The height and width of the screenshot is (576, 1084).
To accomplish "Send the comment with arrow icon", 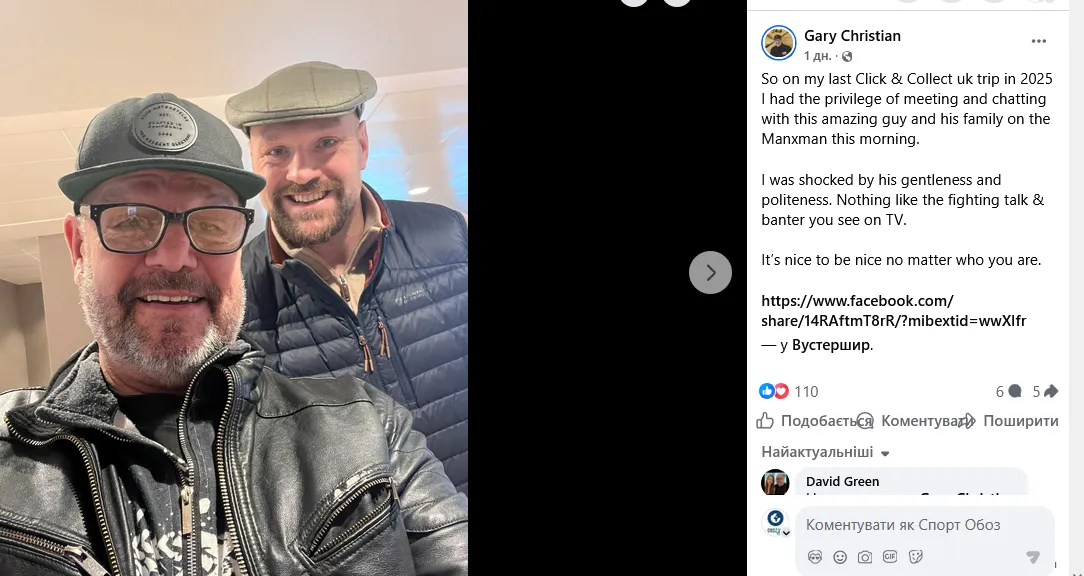I will tap(1033, 557).
